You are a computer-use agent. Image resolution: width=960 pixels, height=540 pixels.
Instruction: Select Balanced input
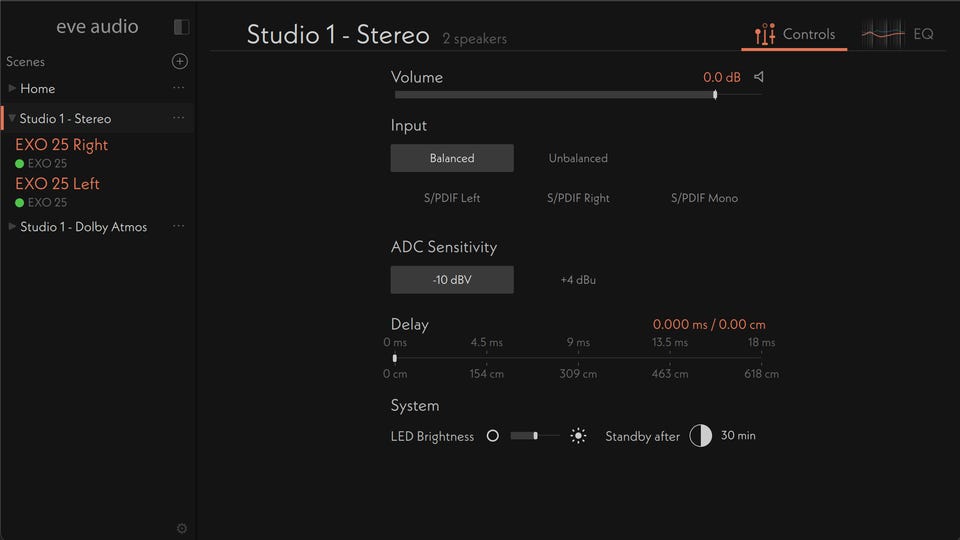pos(452,158)
